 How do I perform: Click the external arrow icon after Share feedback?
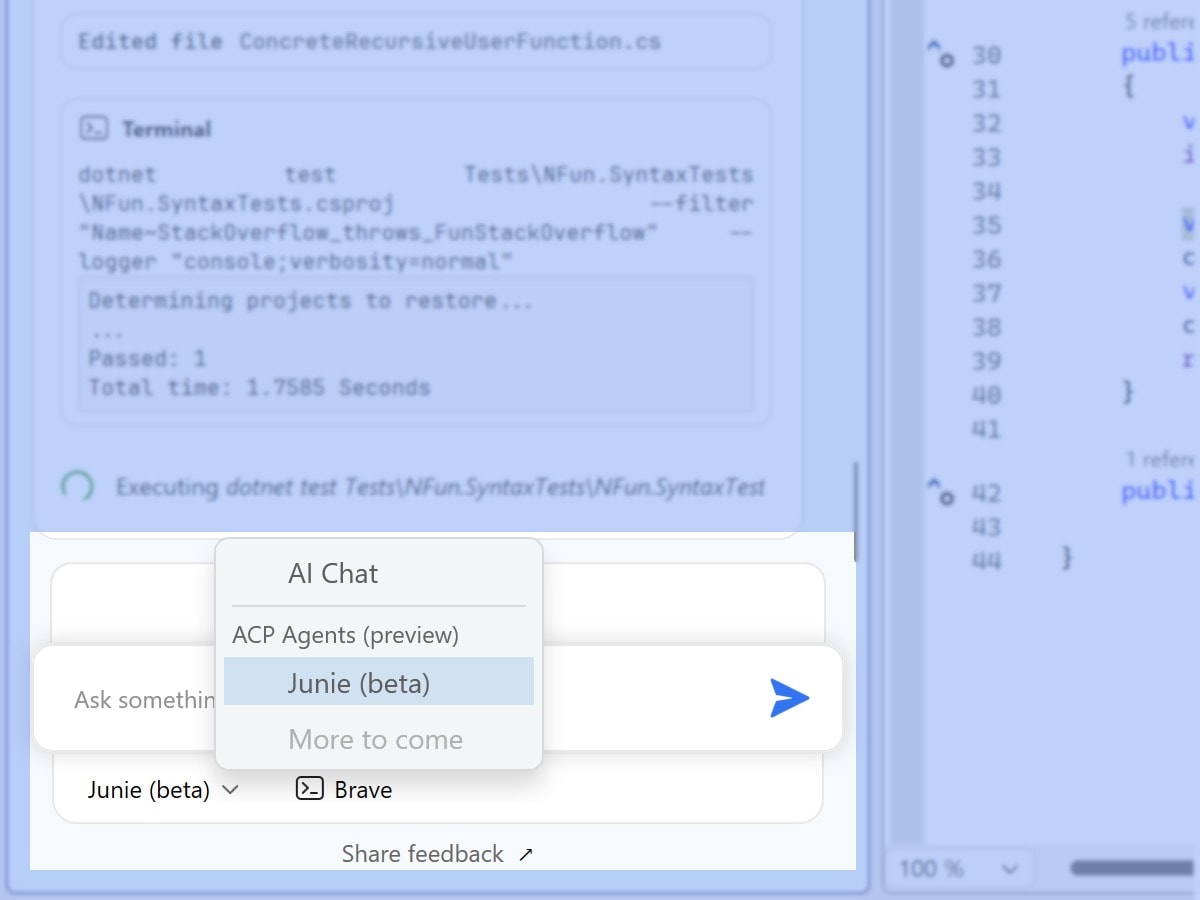(x=526, y=854)
